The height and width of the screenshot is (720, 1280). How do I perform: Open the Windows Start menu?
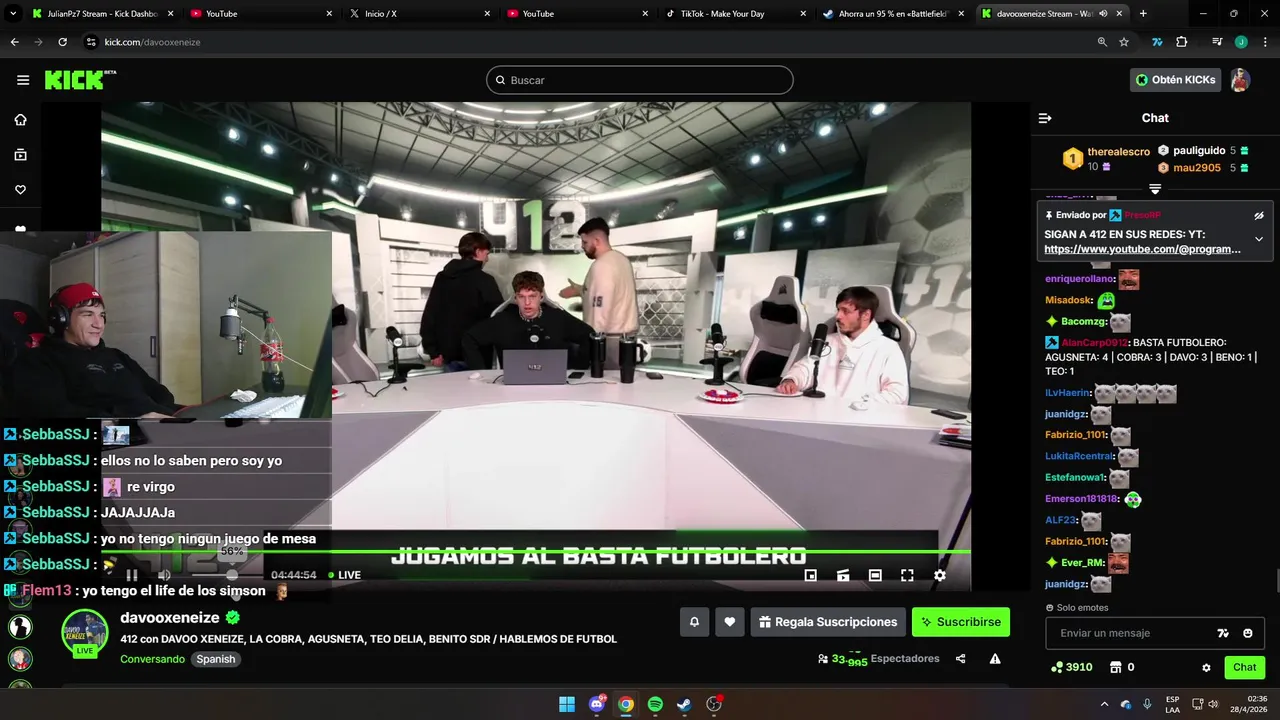(x=567, y=704)
